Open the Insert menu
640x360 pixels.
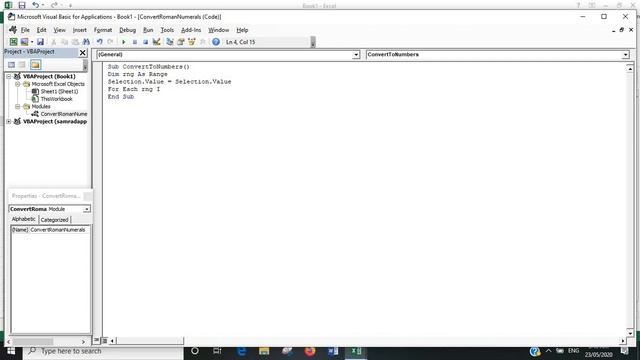[x=80, y=30]
